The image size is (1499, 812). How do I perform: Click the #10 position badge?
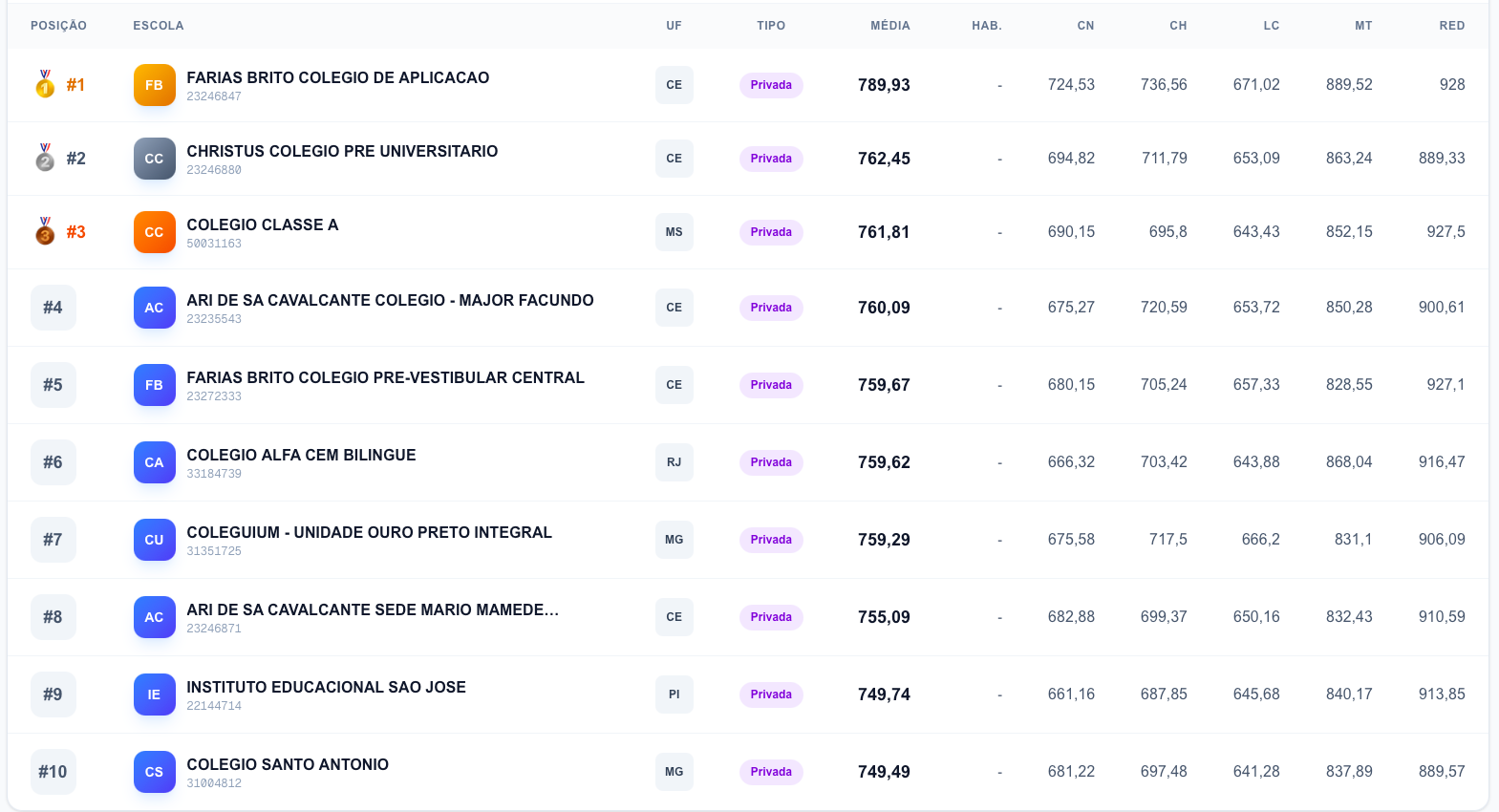click(53, 772)
